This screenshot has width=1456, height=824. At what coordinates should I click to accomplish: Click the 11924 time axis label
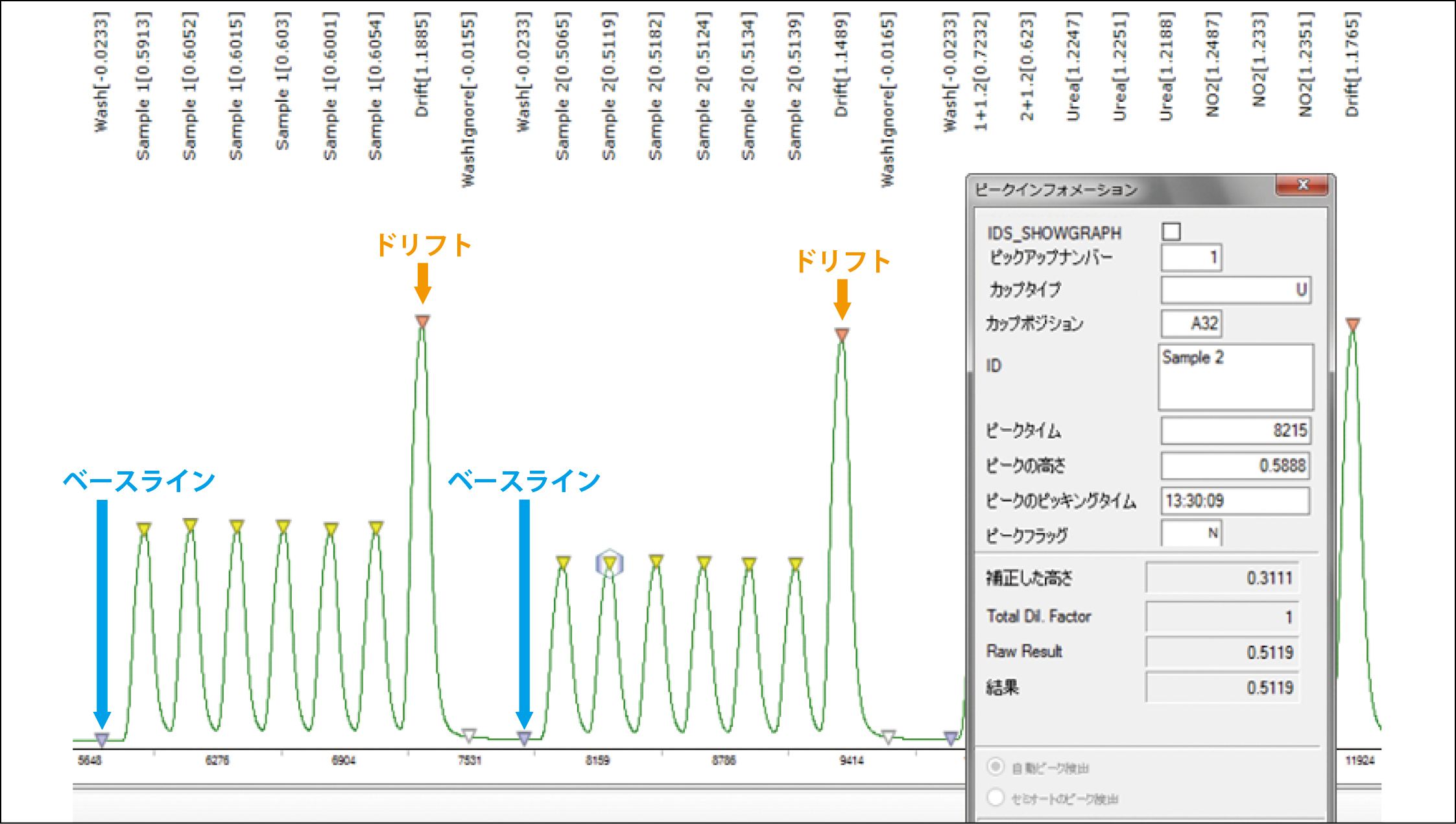[x=1360, y=760]
